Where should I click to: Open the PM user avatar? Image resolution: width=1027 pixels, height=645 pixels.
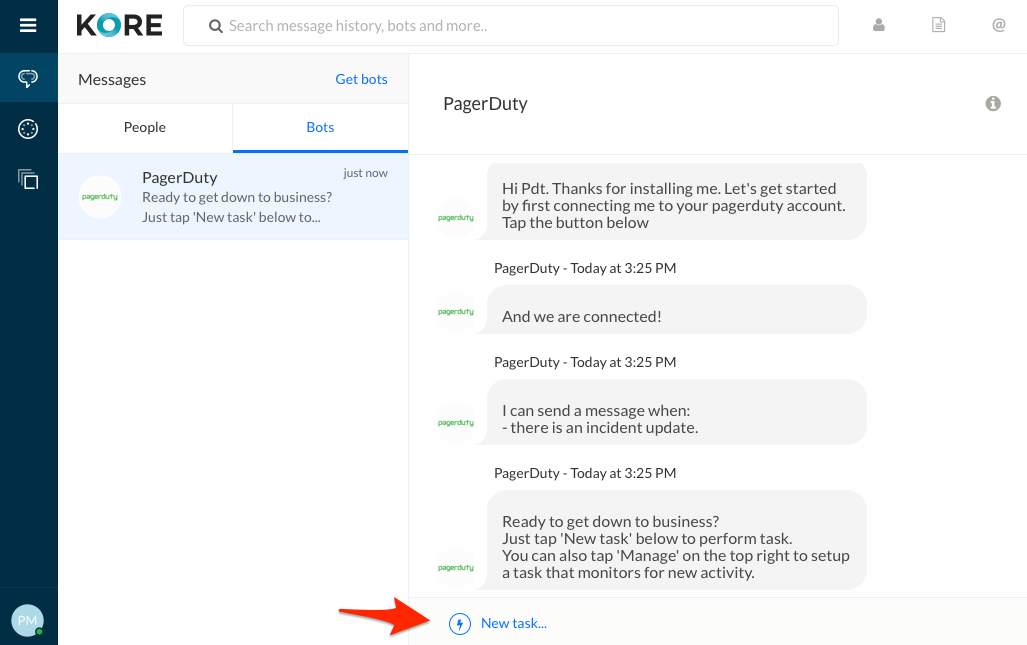coord(27,621)
